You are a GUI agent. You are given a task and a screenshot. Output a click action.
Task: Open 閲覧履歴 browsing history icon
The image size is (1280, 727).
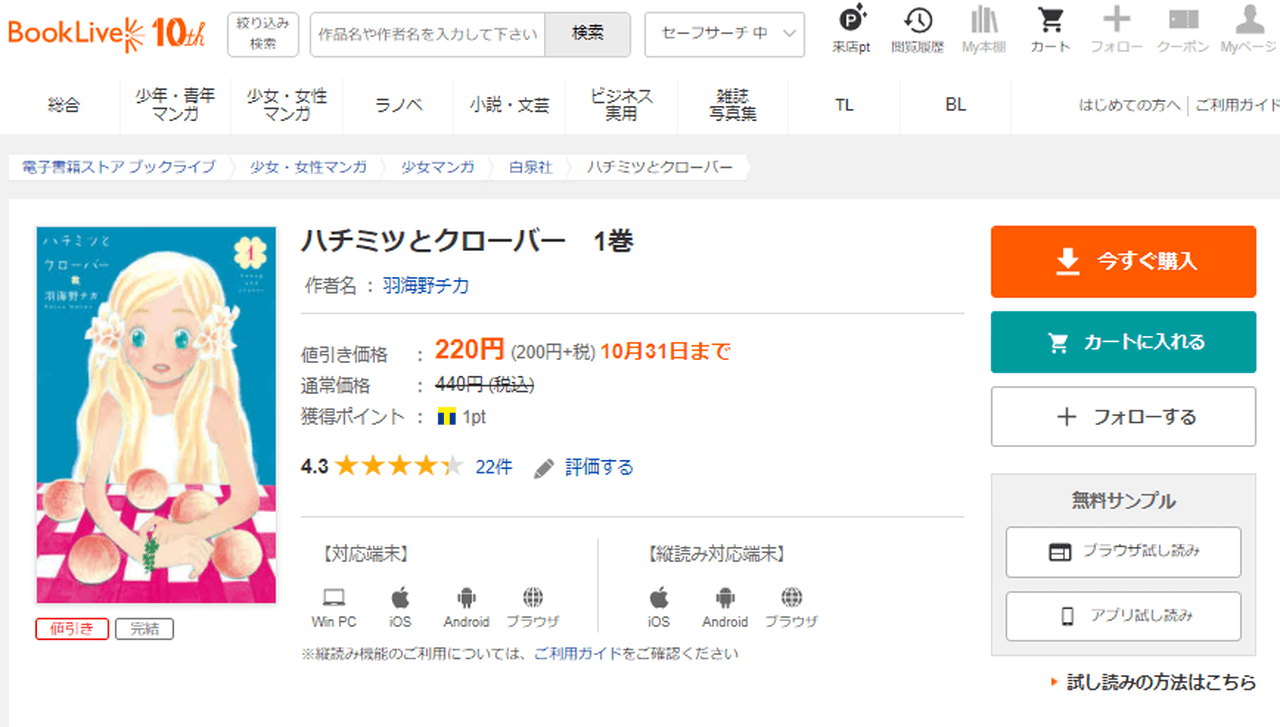(x=917, y=22)
